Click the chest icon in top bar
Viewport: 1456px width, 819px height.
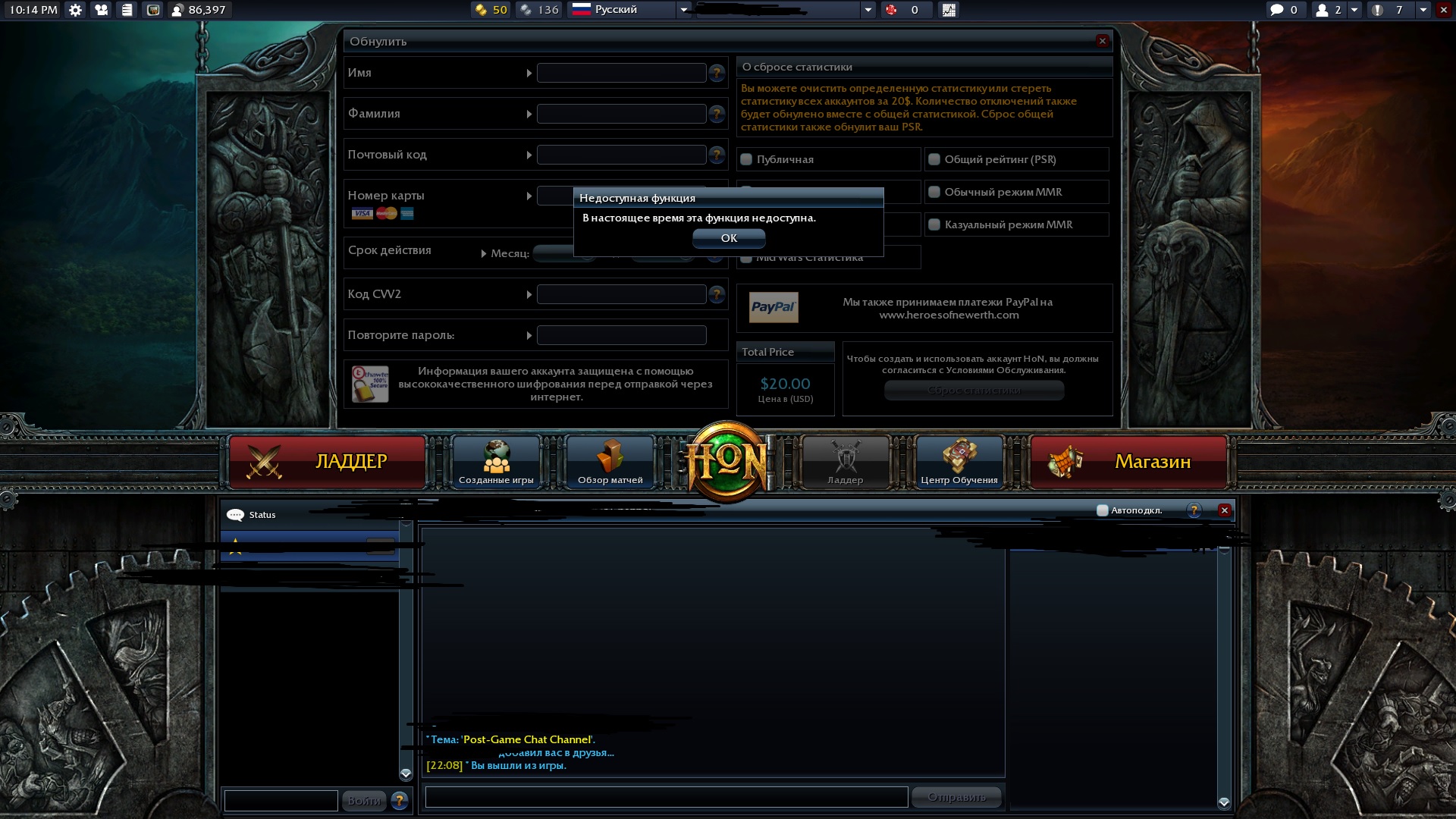[153, 10]
